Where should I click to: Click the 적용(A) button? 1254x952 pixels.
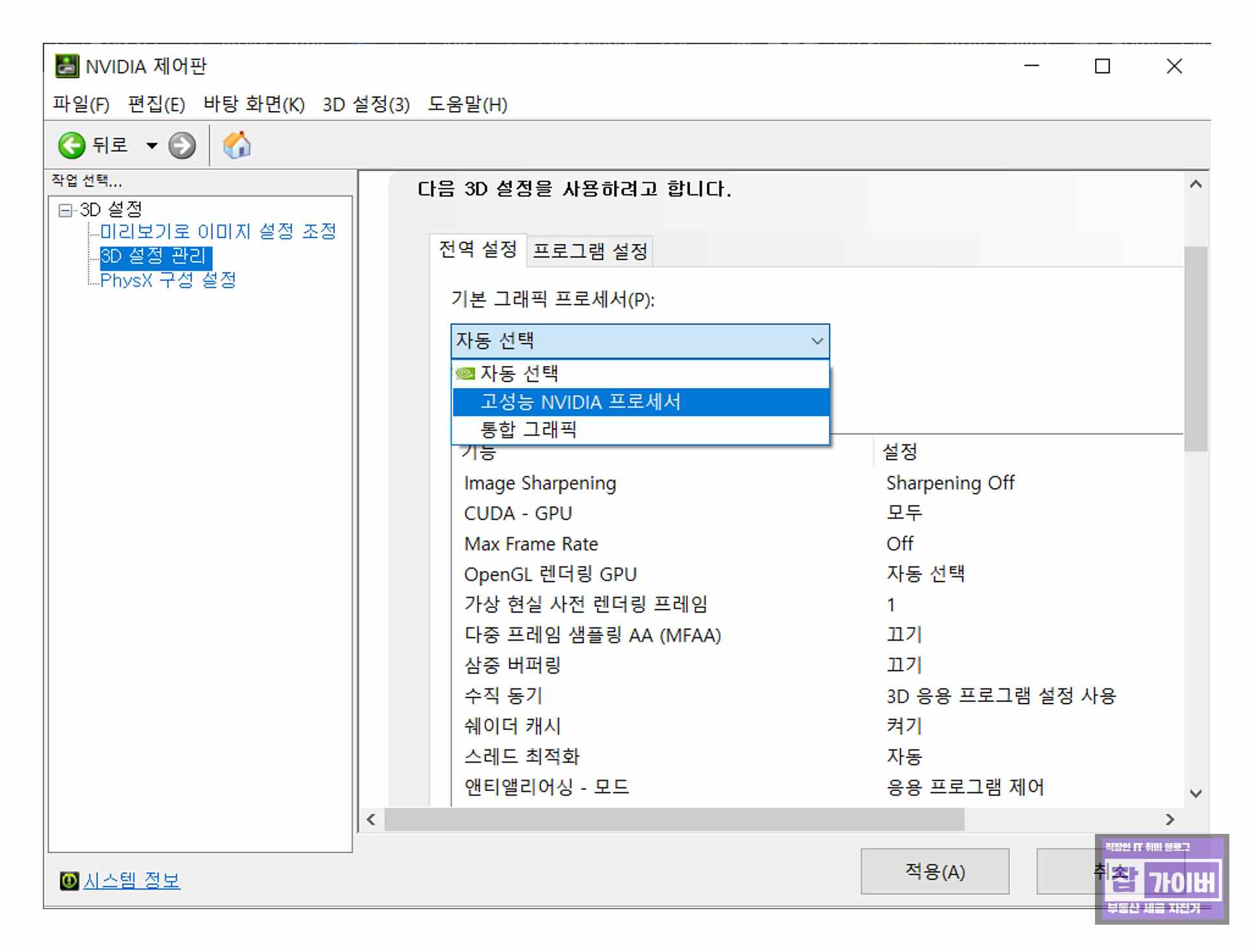[x=934, y=872]
